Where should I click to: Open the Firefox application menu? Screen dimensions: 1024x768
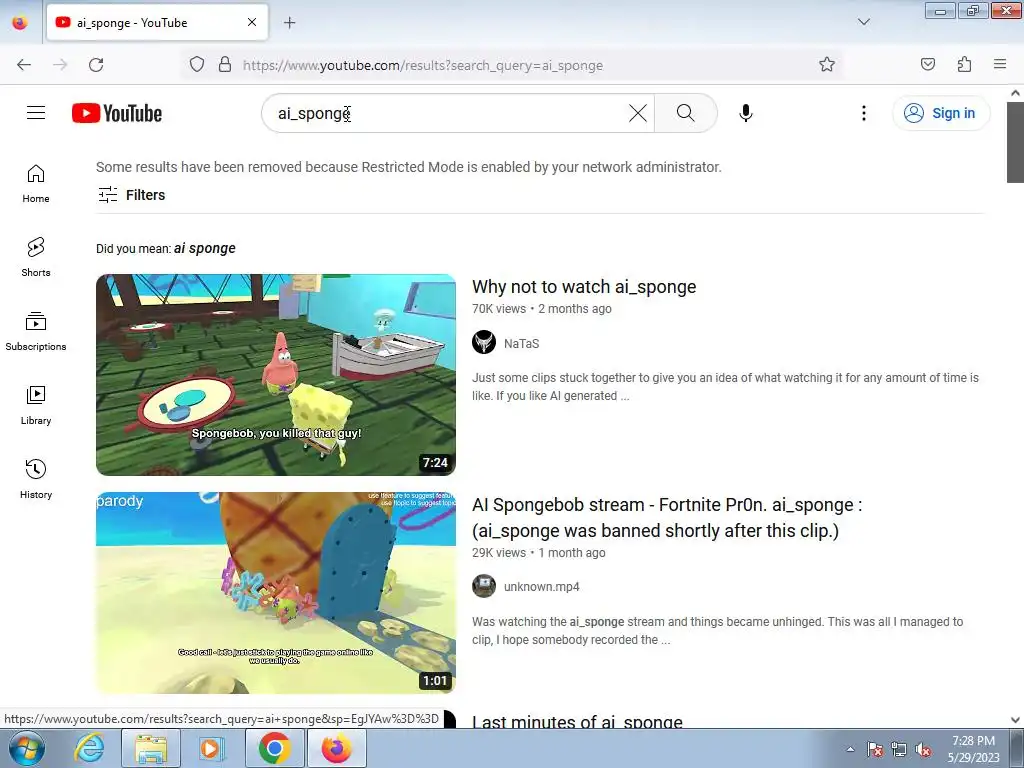1000,64
